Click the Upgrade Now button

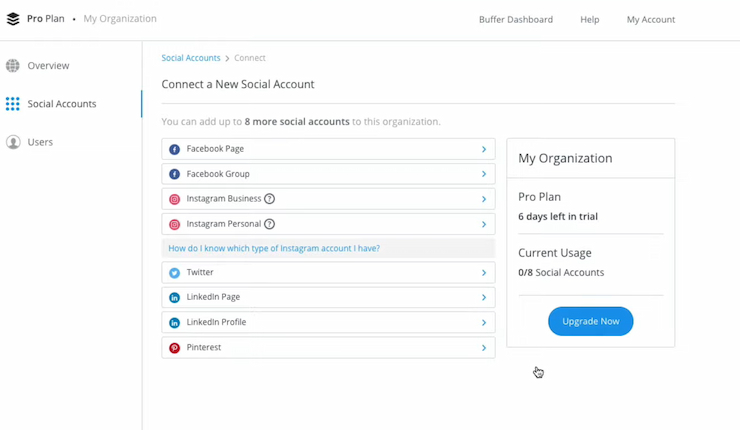590,321
